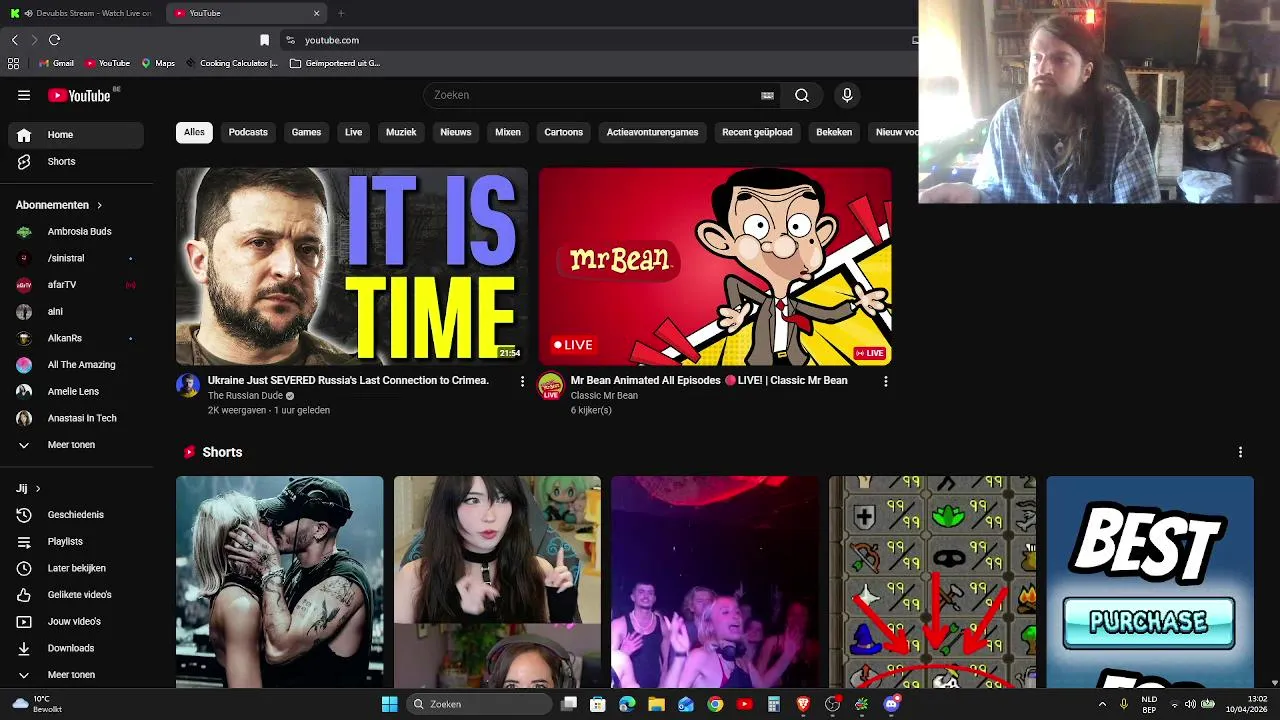Screen dimensions: 1280x720
Task: Open options for Mr Bean live video
Action: tap(885, 381)
